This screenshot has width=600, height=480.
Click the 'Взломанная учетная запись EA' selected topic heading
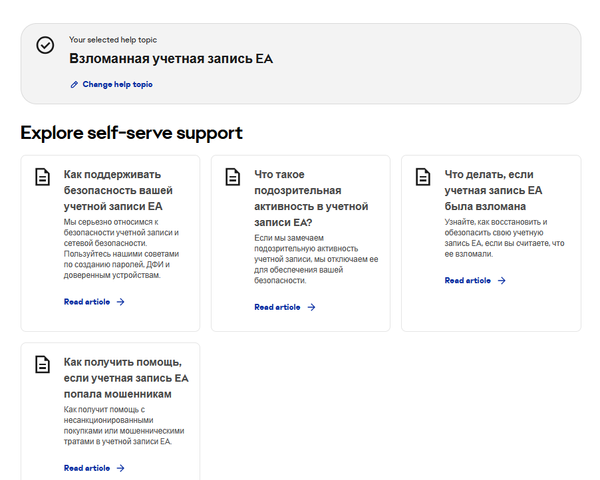pyautogui.click(x=170, y=59)
